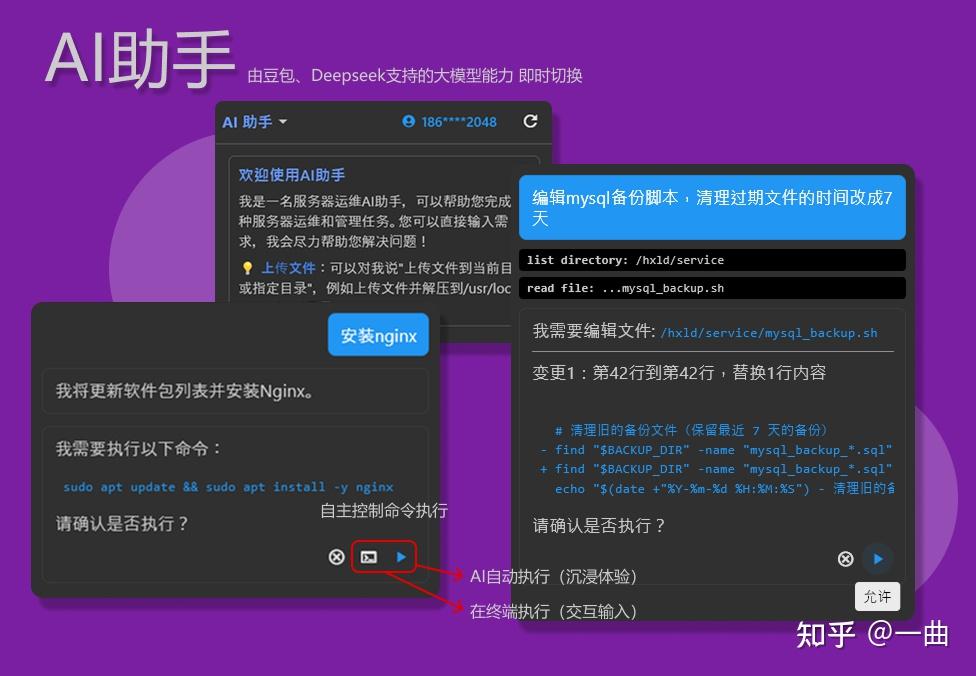Click the mysql backup request message bubble
This screenshot has width=976, height=676.
(712, 208)
